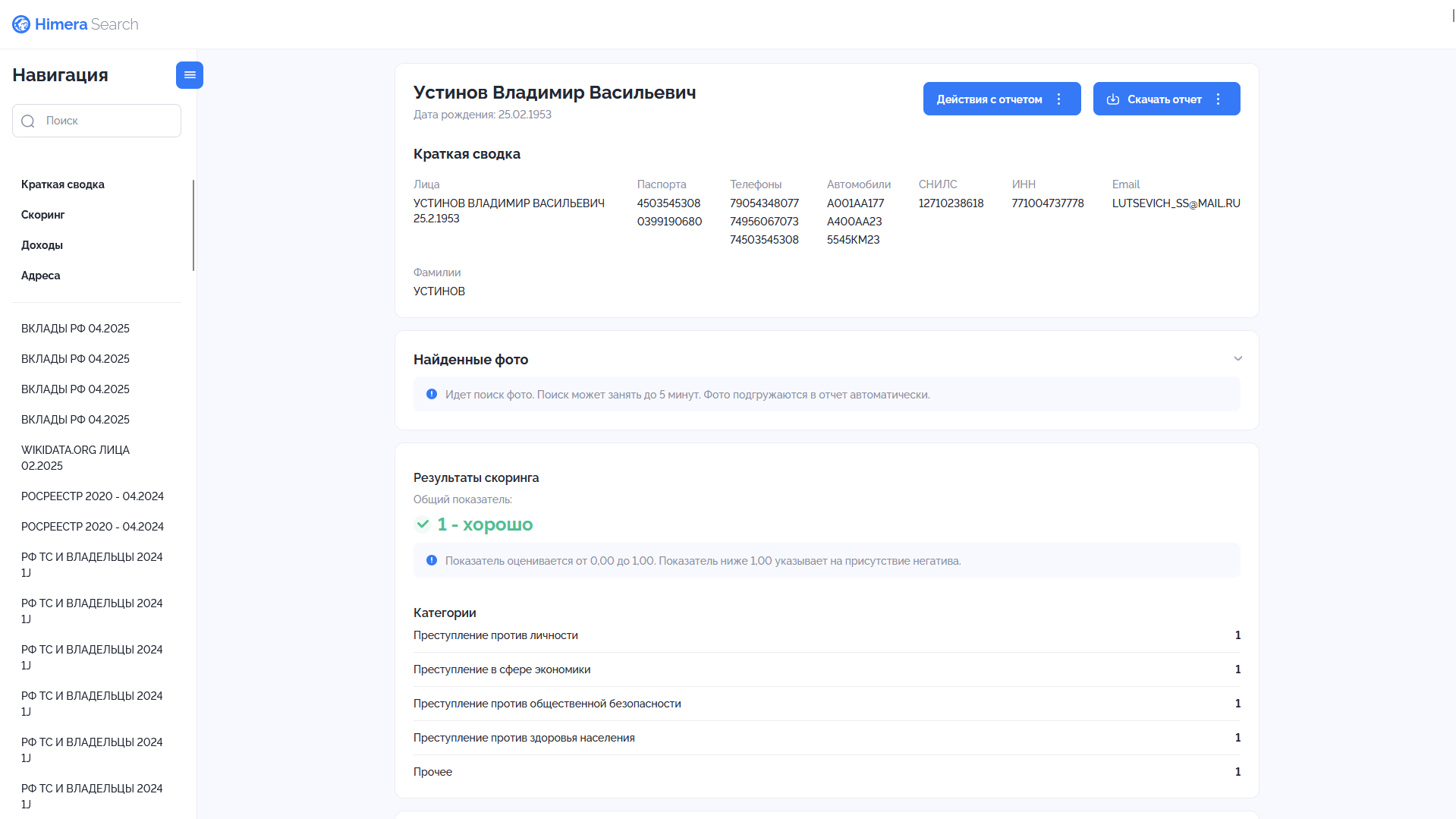Open WIKIDATA.ORG ЛИЦА 02.2025 source
Screen dimensions: 1456x819
click(x=76, y=458)
